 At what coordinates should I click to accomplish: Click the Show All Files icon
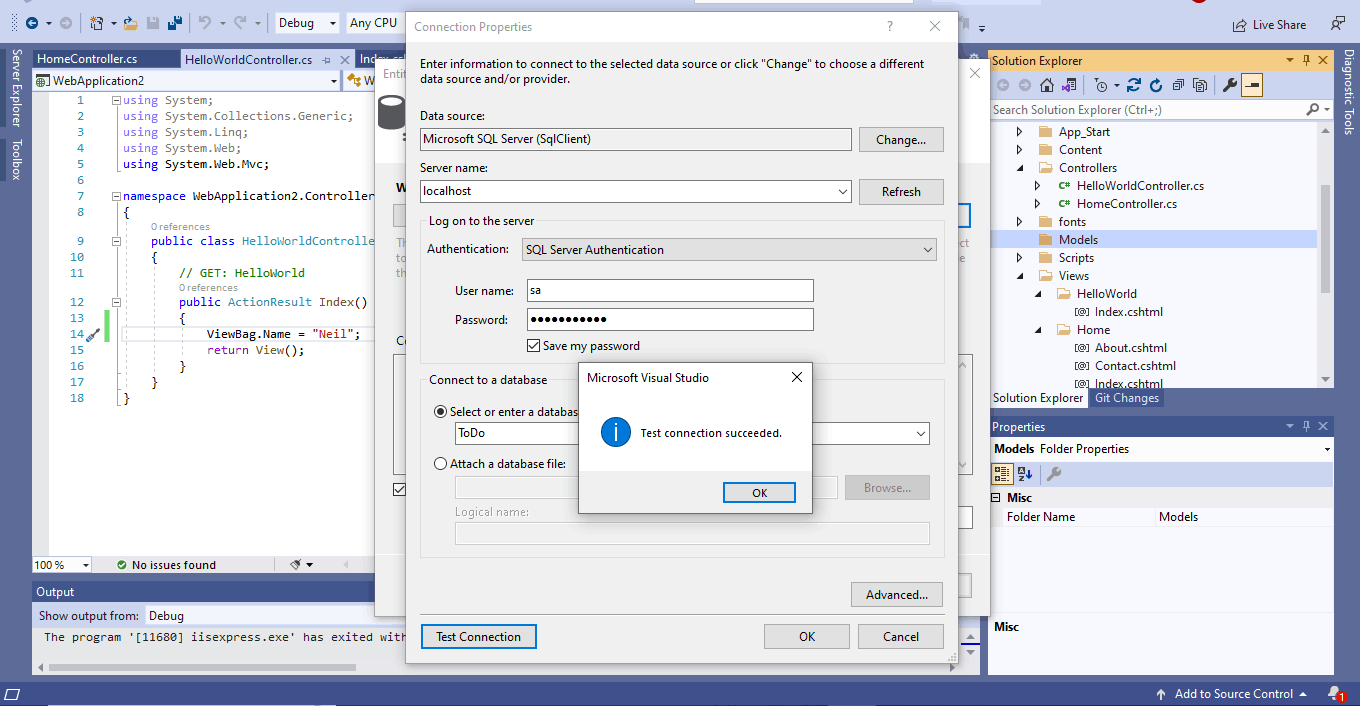[x=1200, y=86]
